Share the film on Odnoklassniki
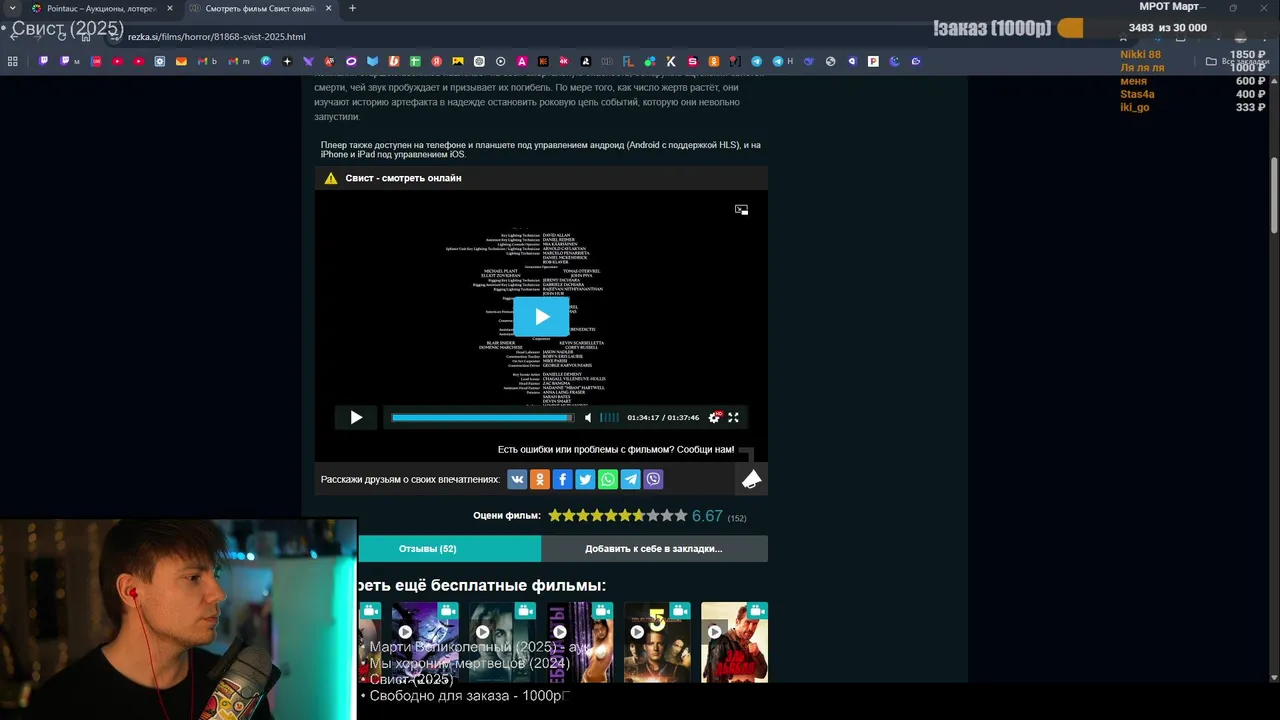 pyautogui.click(x=540, y=479)
